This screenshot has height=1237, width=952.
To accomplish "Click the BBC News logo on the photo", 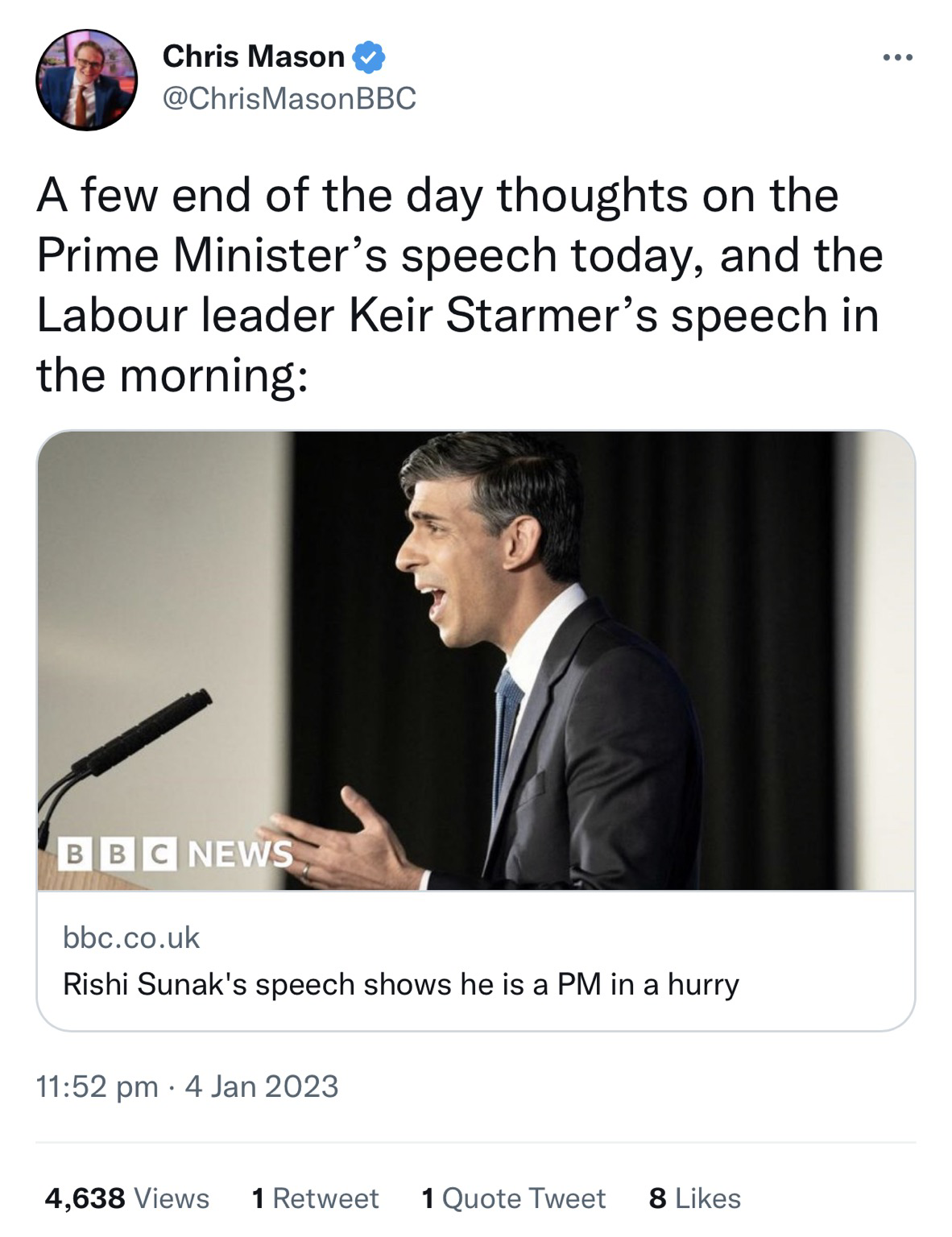I will pyautogui.click(x=177, y=853).
